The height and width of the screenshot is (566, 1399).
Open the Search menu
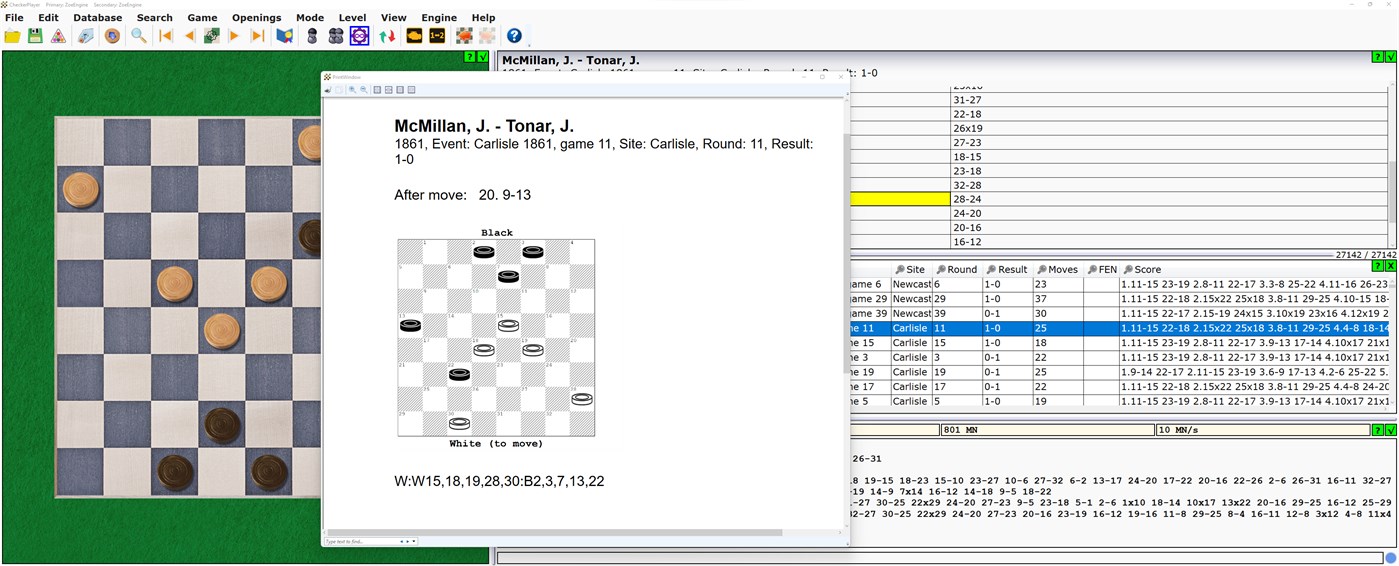[x=155, y=18]
